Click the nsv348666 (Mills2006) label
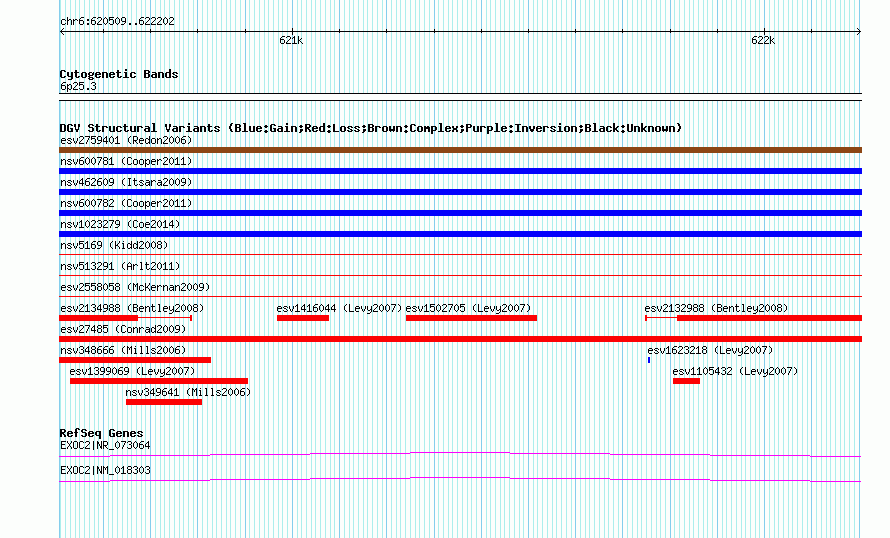The height and width of the screenshot is (538, 890). (x=123, y=350)
